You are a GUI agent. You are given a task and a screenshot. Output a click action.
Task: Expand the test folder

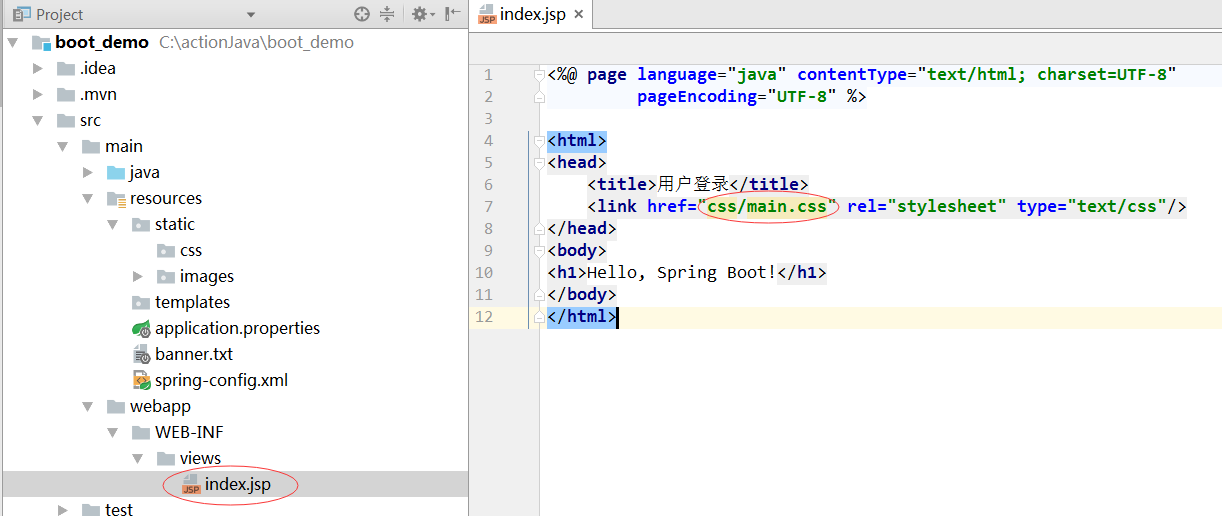[x=63, y=510]
